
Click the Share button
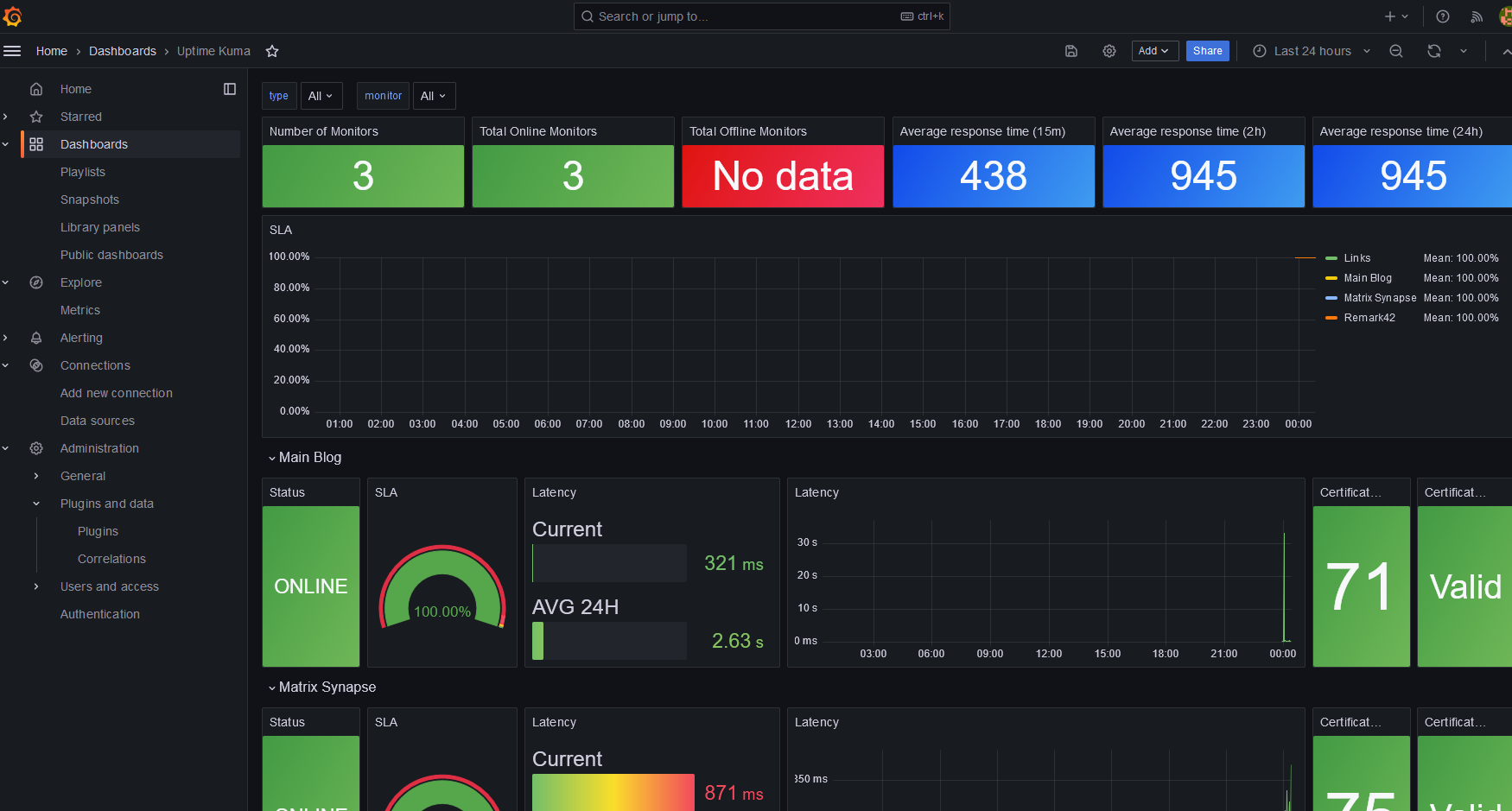(1208, 51)
